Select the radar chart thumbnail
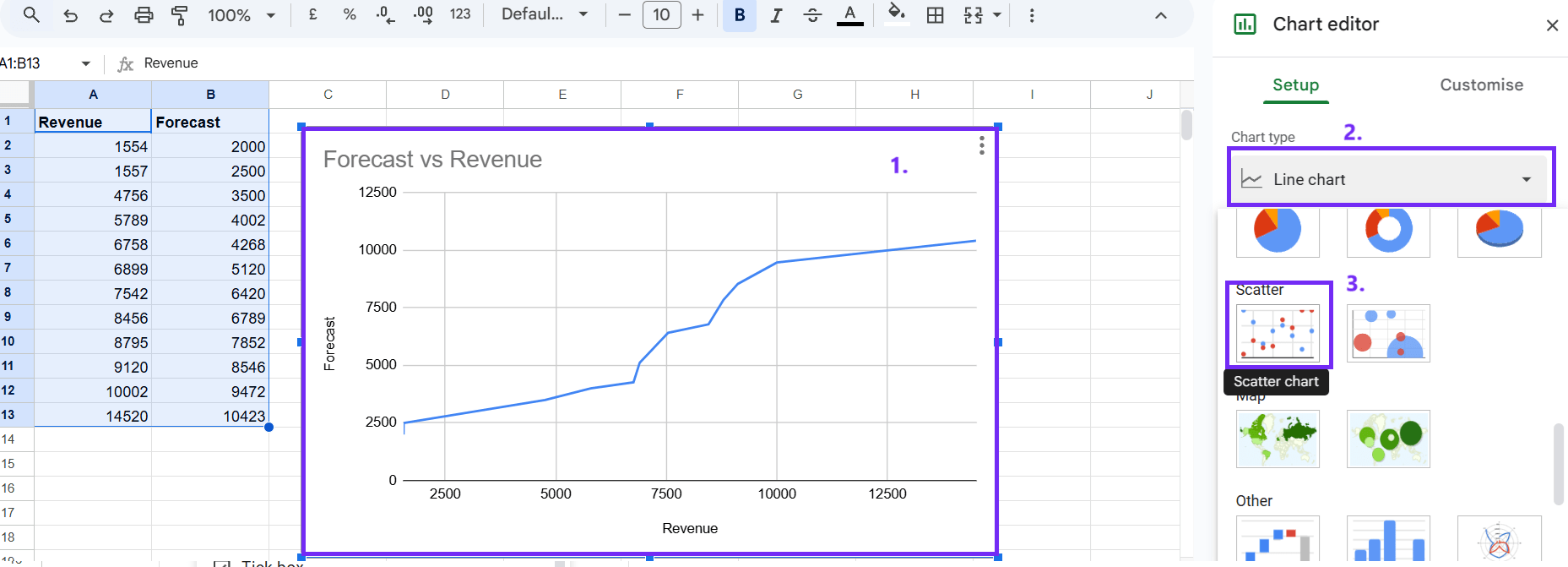Screen dimensions: 1568x567 (x=1499, y=539)
